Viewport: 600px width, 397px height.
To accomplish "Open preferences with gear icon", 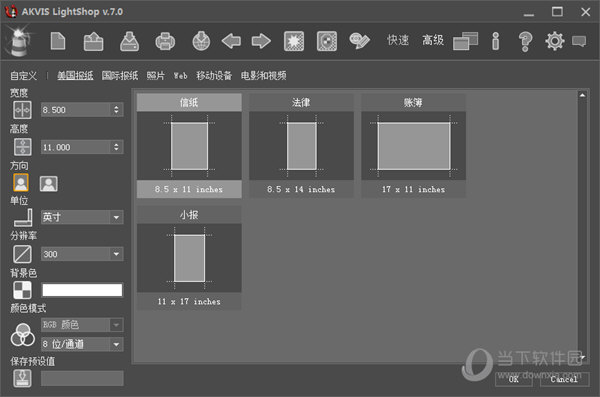I will pyautogui.click(x=554, y=41).
